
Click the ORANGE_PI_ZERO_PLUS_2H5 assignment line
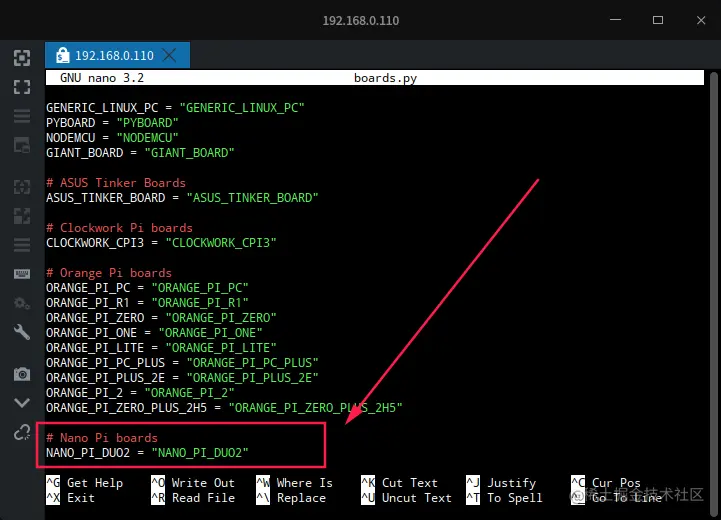[224, 408]
